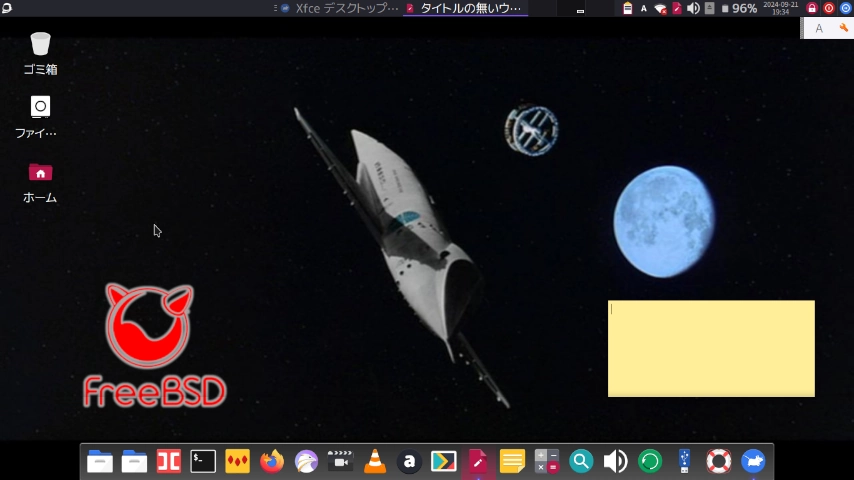Launch Firefox from the dock
854x480 pixels.
pyautogui.click(x=272, y=461)
